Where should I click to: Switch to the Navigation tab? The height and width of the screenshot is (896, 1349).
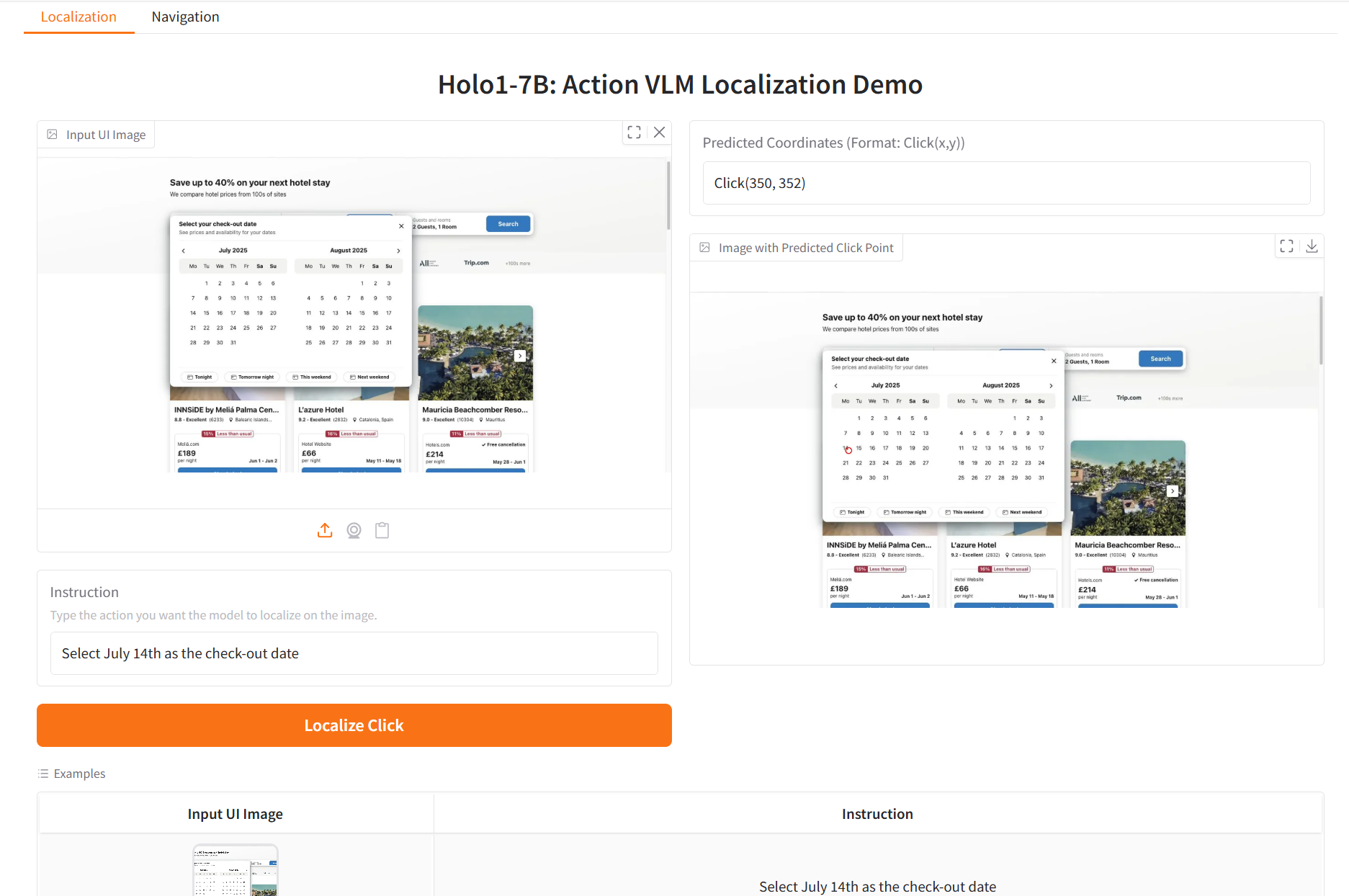pyautogui.click(x=185, y=17)
